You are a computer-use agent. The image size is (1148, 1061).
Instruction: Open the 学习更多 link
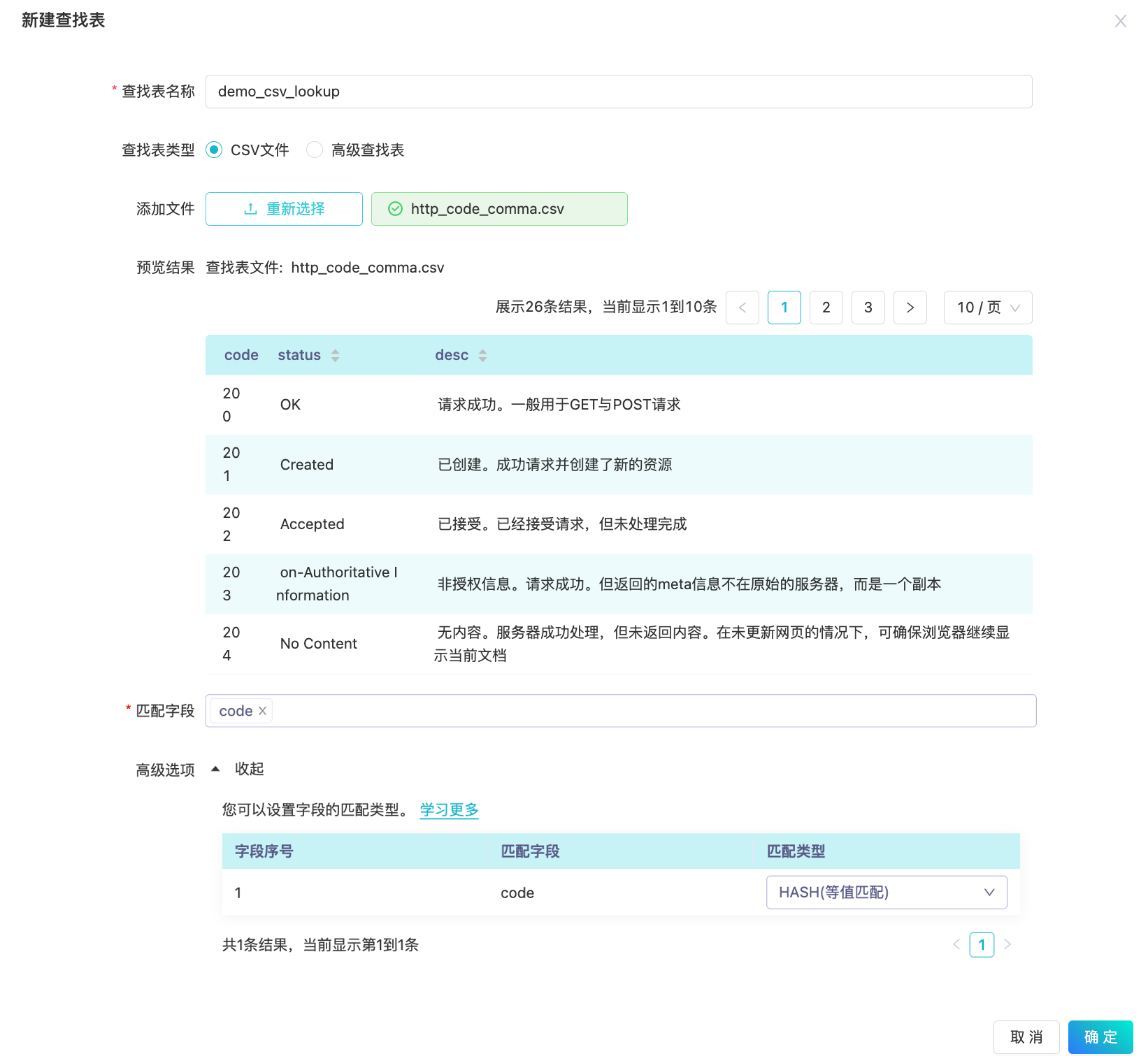tap(449, 809)
